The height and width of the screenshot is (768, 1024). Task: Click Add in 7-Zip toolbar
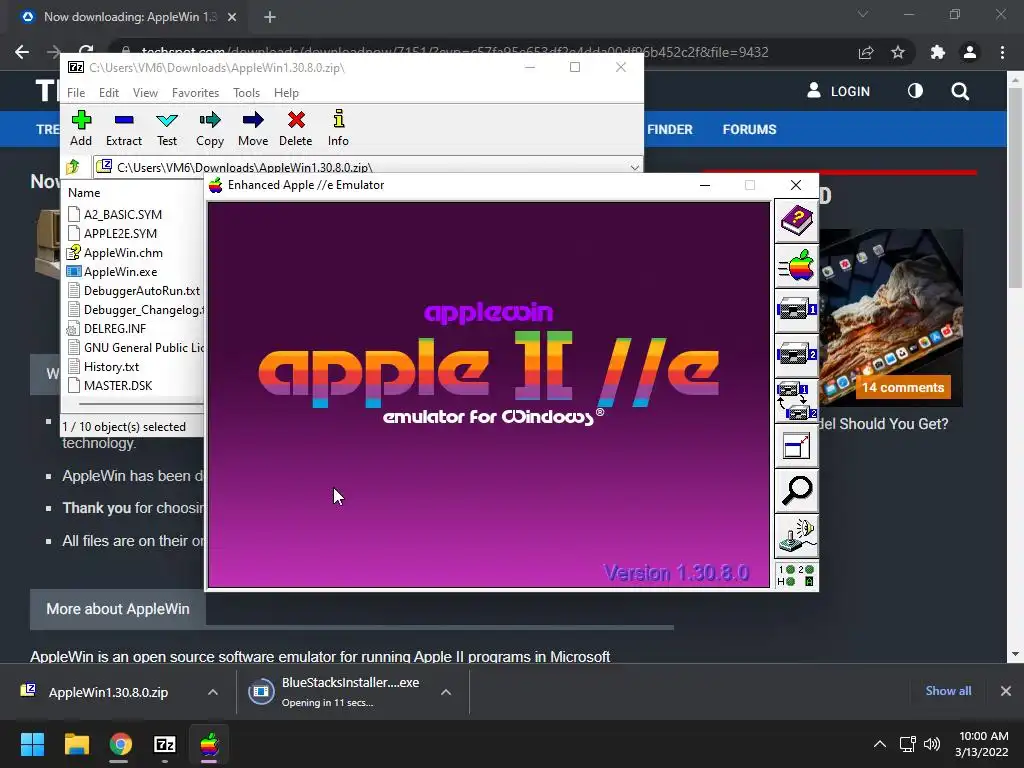pyautogui.click(x=81, y=129)
